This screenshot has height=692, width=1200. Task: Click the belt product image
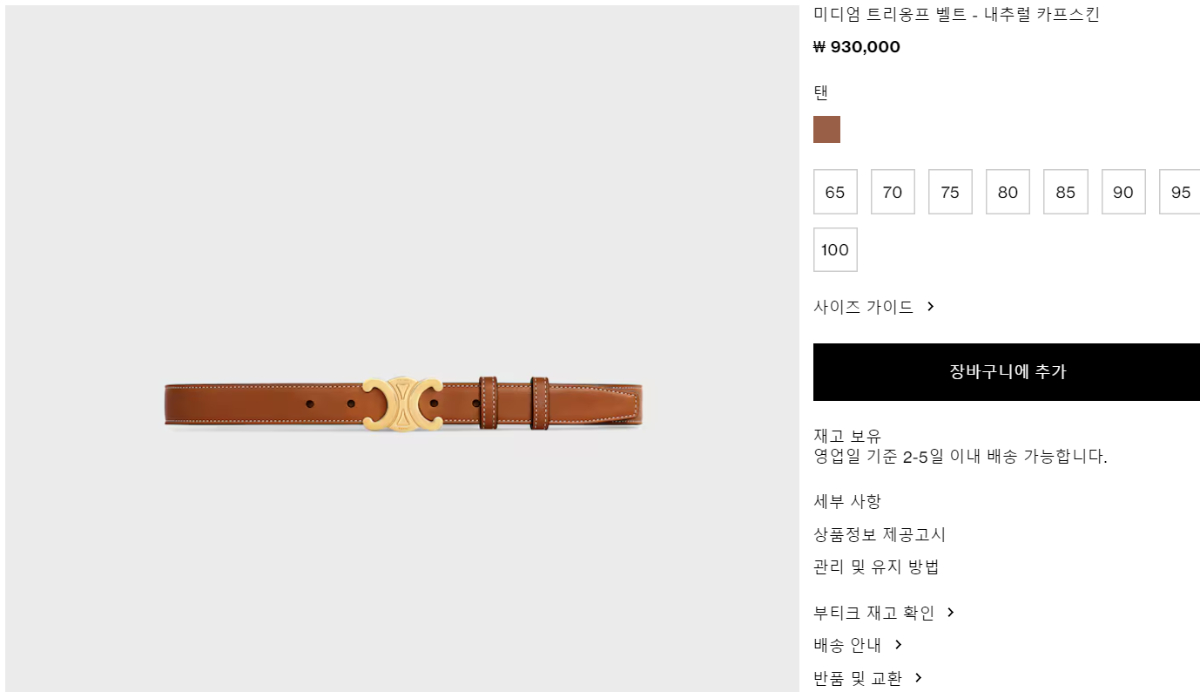[x=403, y=404]
